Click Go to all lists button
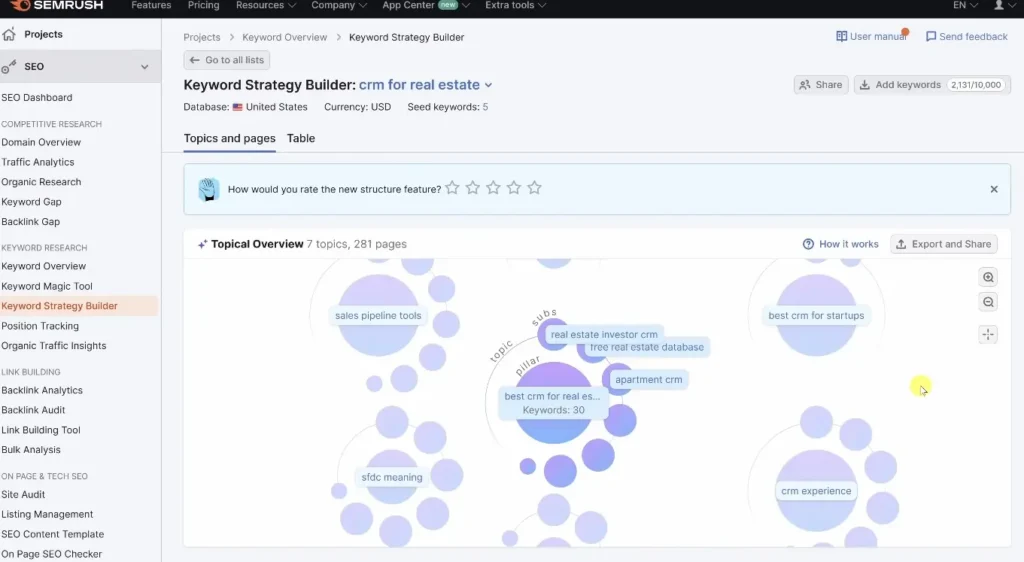Screen dimensions: 1024x562 [227, 60]
